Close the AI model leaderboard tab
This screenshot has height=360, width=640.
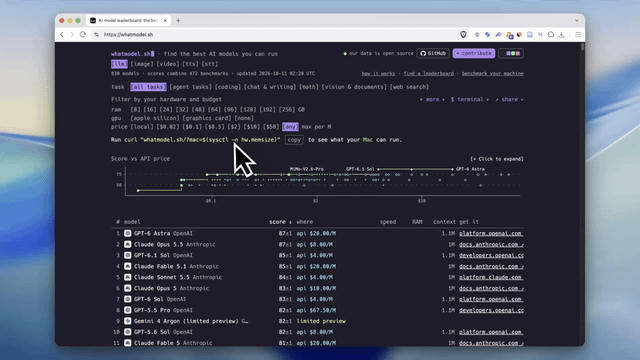point(165,20)
